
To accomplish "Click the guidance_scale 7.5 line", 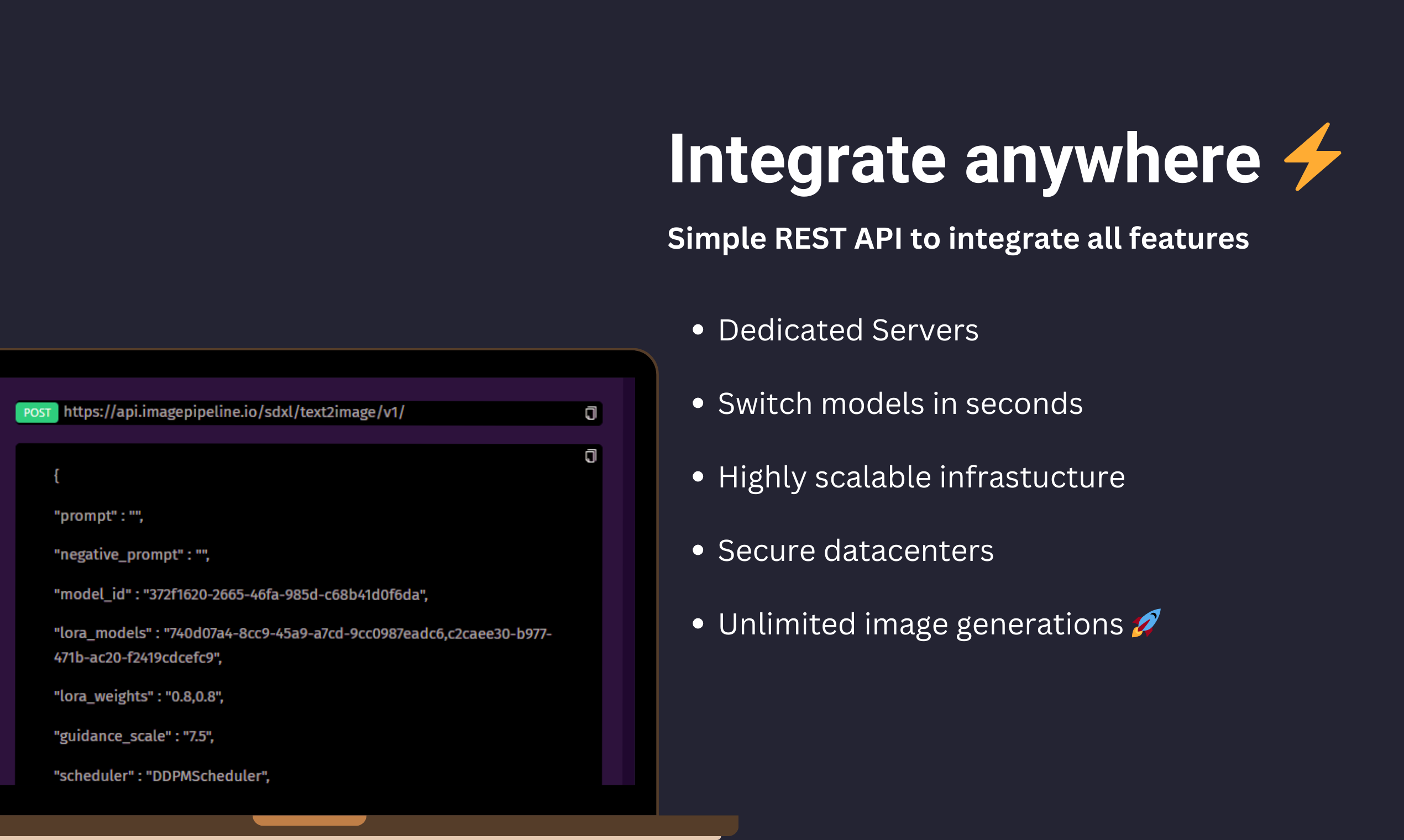I will [x=134, y=736].
